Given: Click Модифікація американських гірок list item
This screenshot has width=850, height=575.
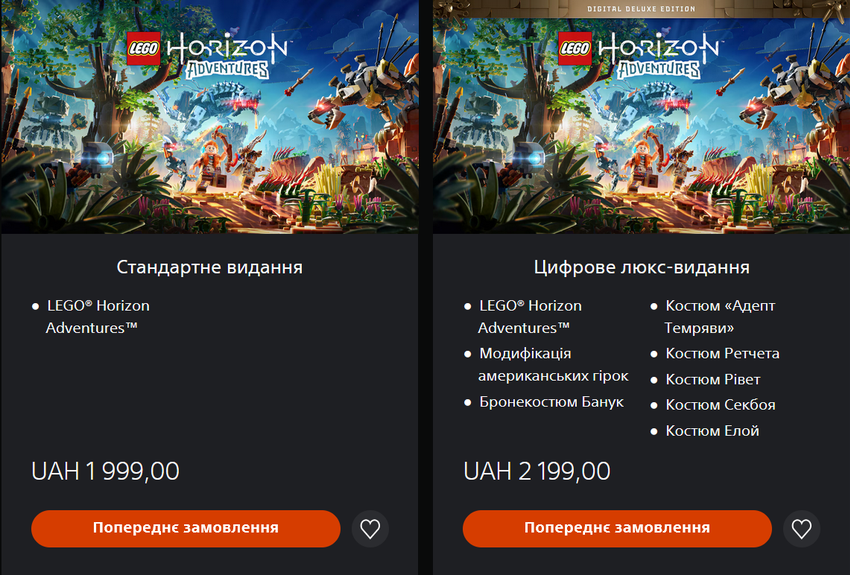Looking at the screenshot, I should point(547,365).
